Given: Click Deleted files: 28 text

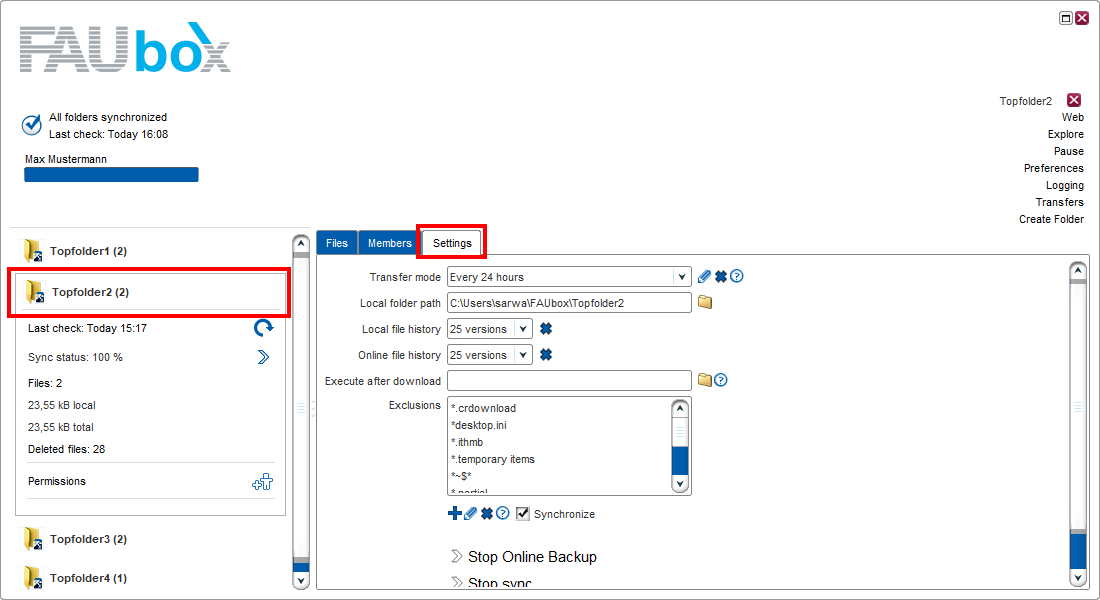Looking at the screenshot, I should tap(67, 449).
